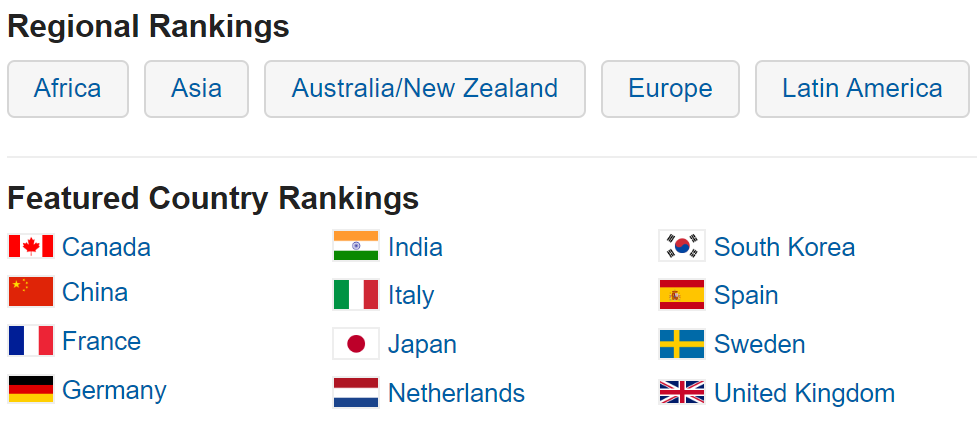
Task: Click the Germany flag icon
Action: [31, 389]
